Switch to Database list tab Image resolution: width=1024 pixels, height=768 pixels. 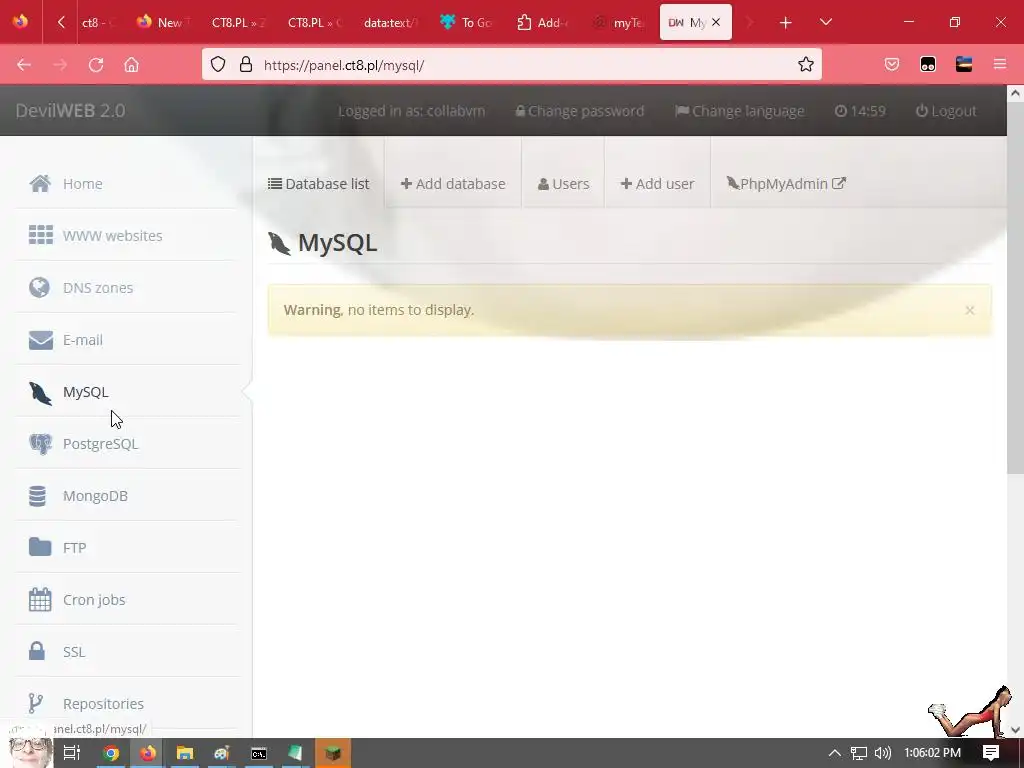click(x=319, y=184)
